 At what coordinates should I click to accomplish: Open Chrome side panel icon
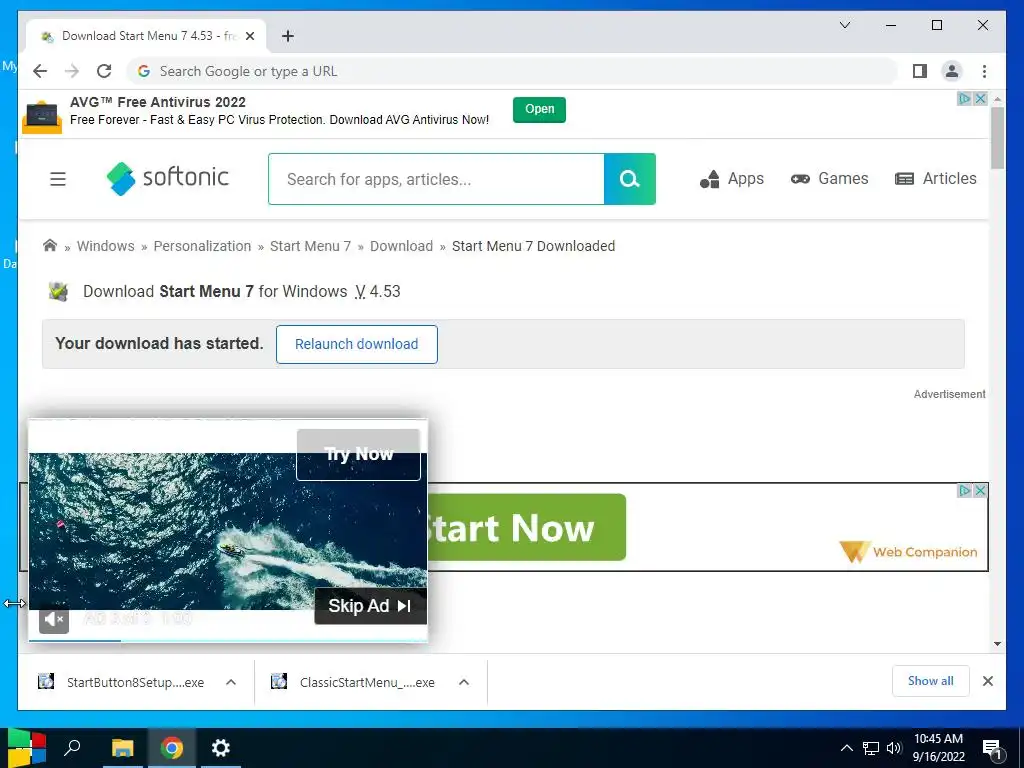coord(920,71)
